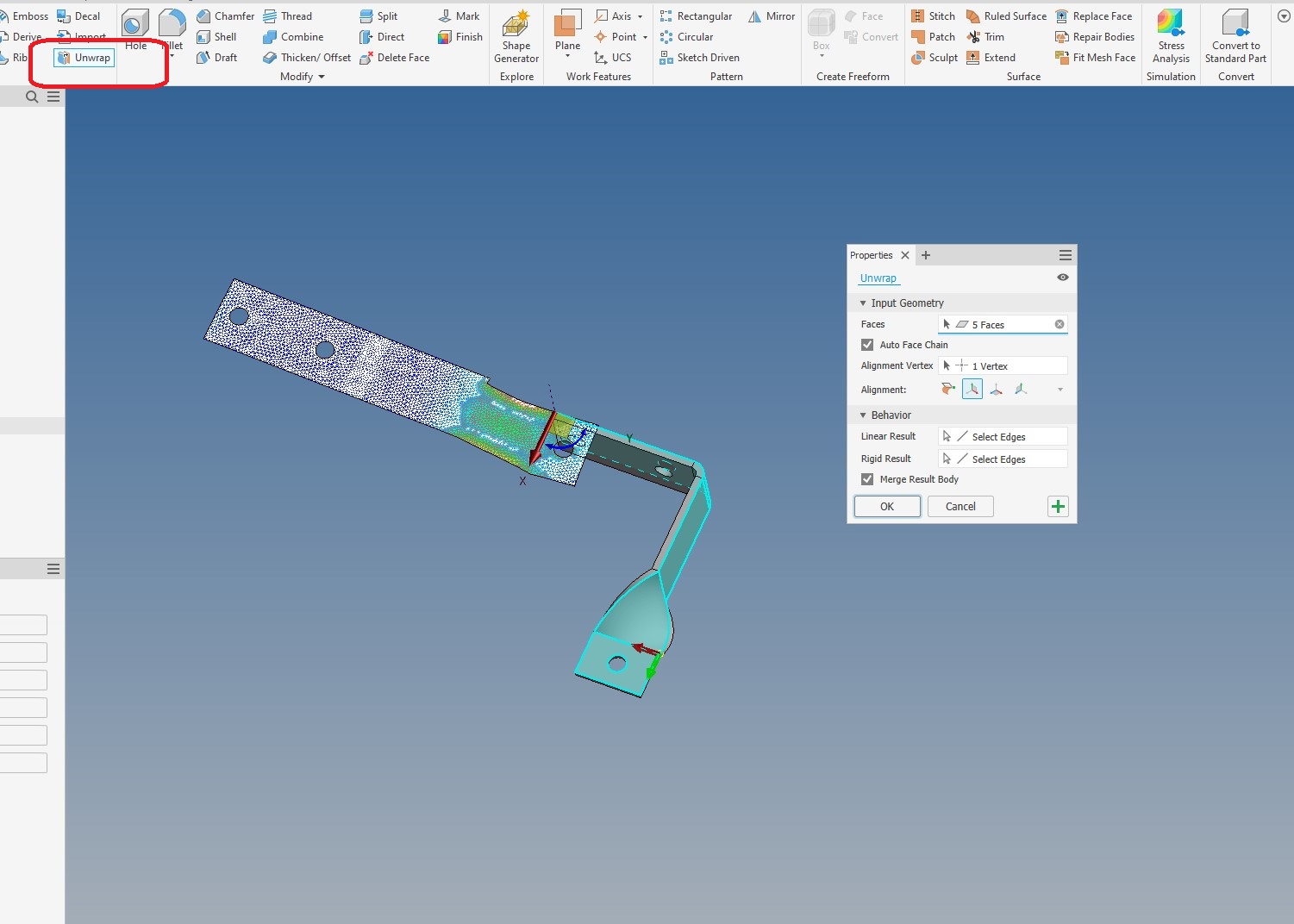Image resolution: width=1294 pixels, height=924 pixels.
Task: Choose the Rectangular pattern tool
Action: pos(696,16)
